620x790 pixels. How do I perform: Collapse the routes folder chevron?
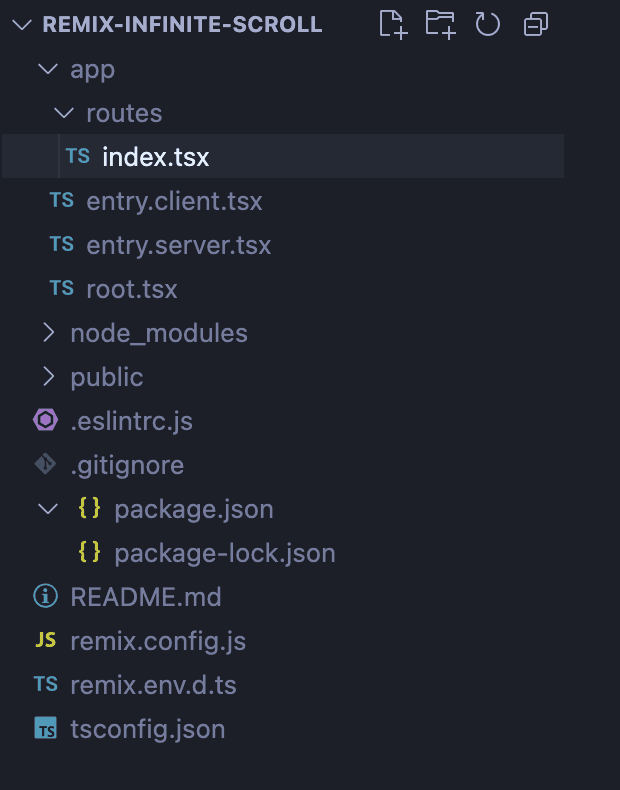point(63,113)
